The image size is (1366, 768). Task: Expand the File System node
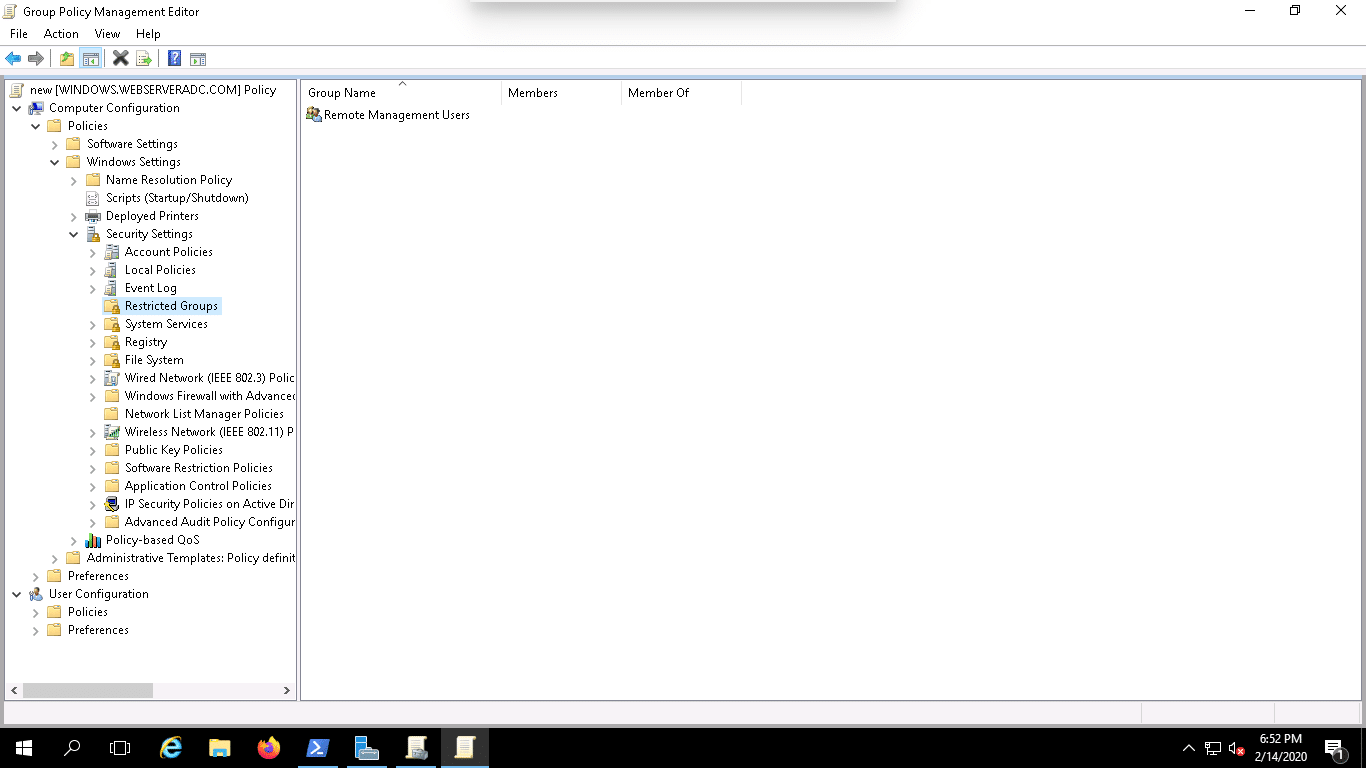[93, 360]
